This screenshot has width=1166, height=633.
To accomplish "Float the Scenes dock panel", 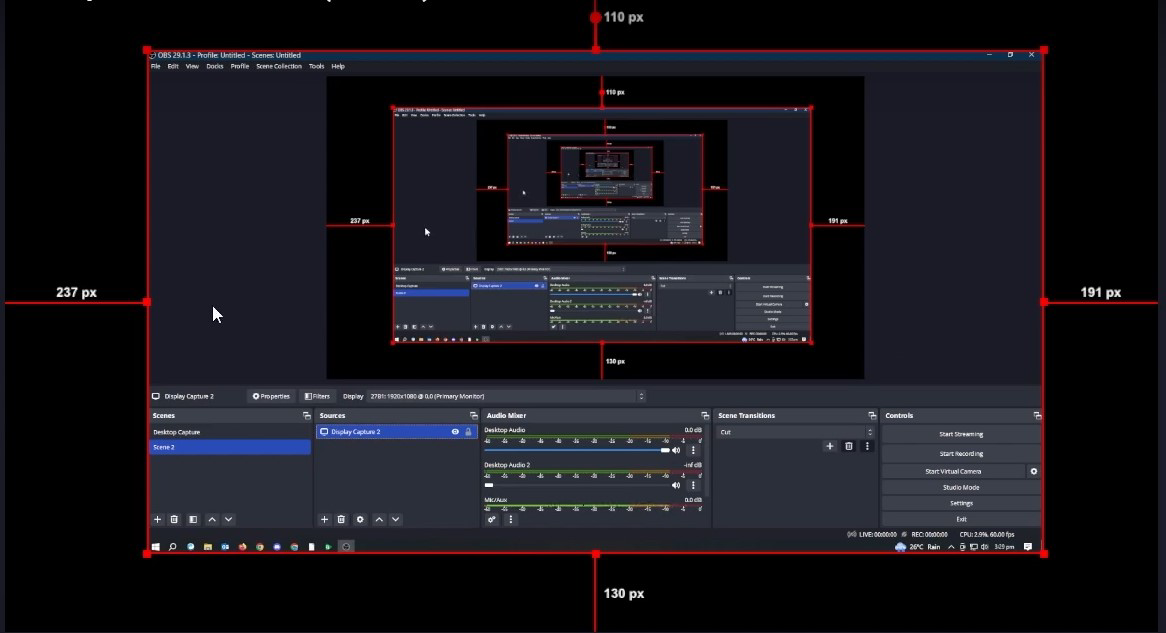I will tap(306, 416).
